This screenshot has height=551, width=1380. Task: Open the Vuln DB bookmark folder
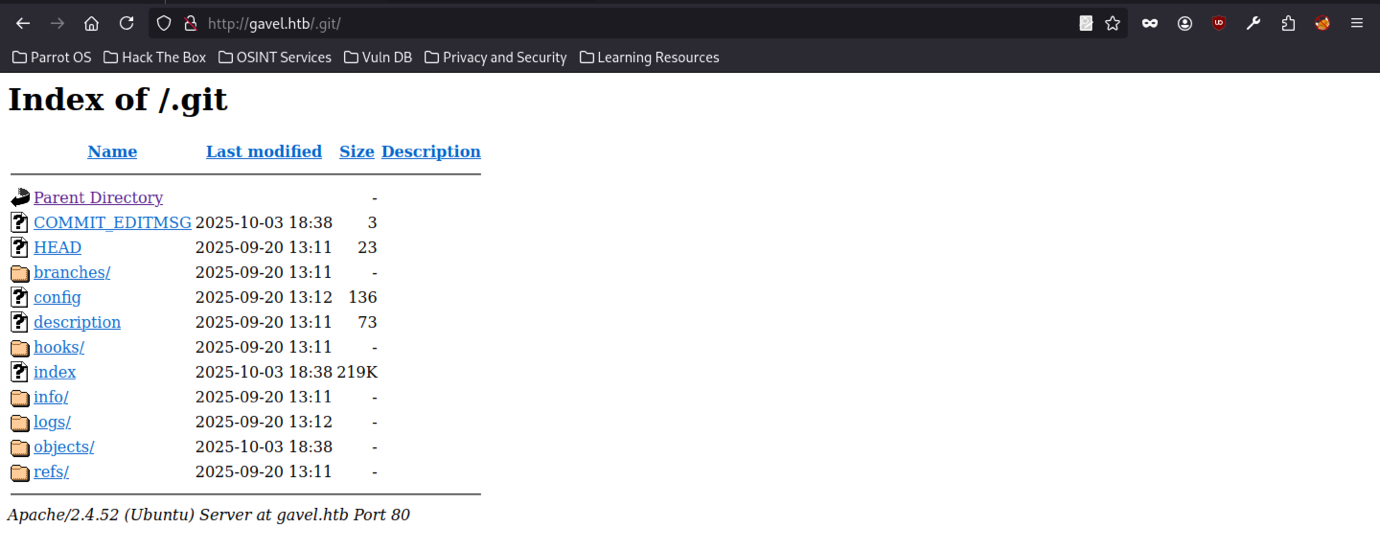377,57
